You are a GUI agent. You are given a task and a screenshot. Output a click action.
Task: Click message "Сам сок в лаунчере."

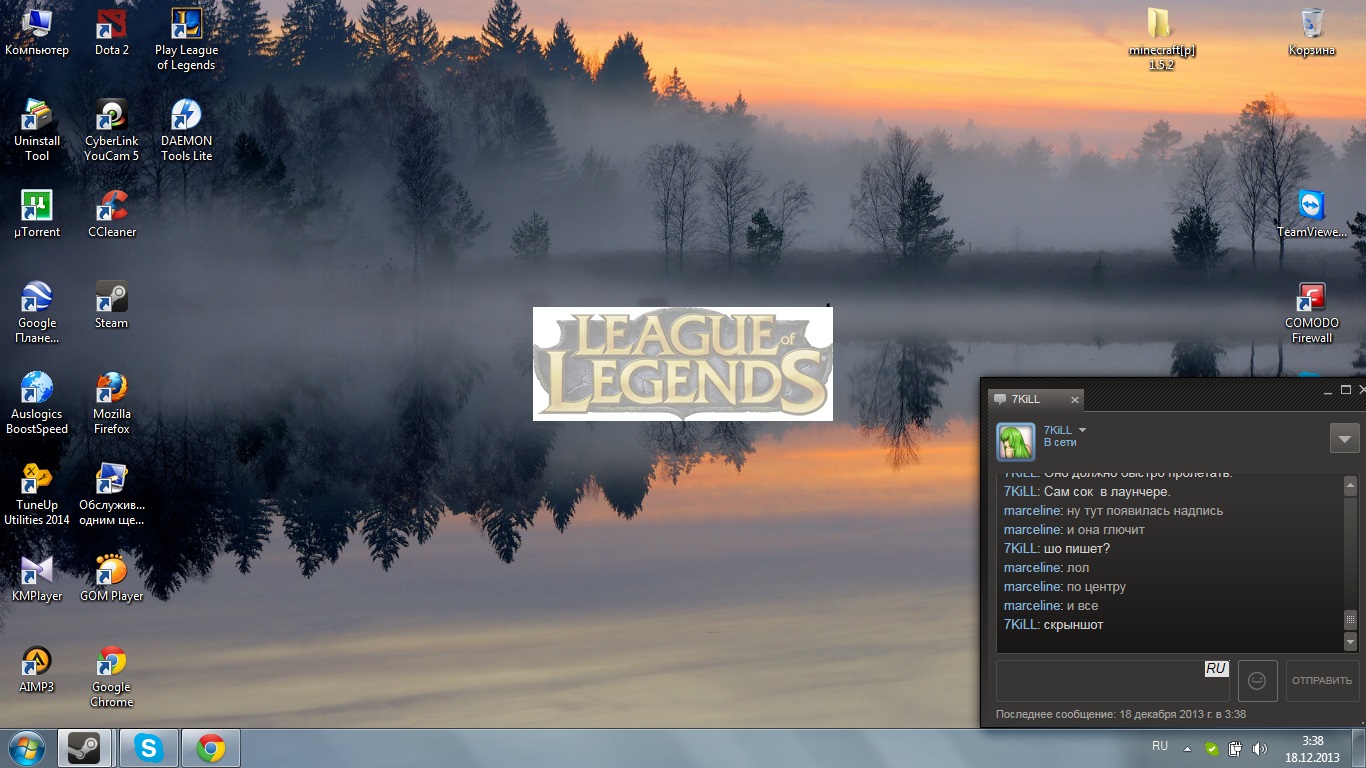[x=1106, y=492]
